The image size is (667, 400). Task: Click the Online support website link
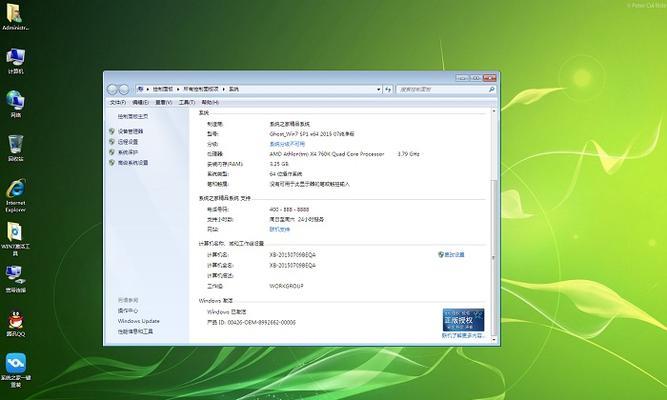coord(279,229)
